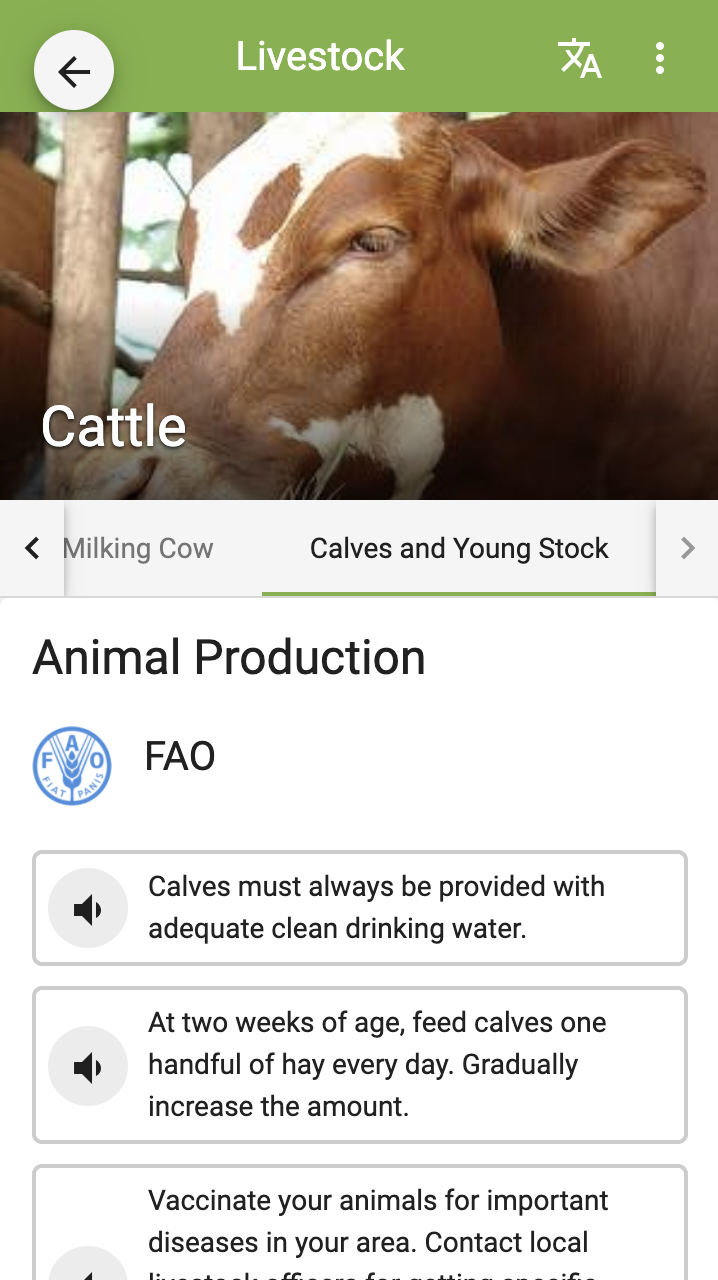Tap the green underline of active tab
Viewport: 718px width, 1280px height.
click(x=459, y=594)
